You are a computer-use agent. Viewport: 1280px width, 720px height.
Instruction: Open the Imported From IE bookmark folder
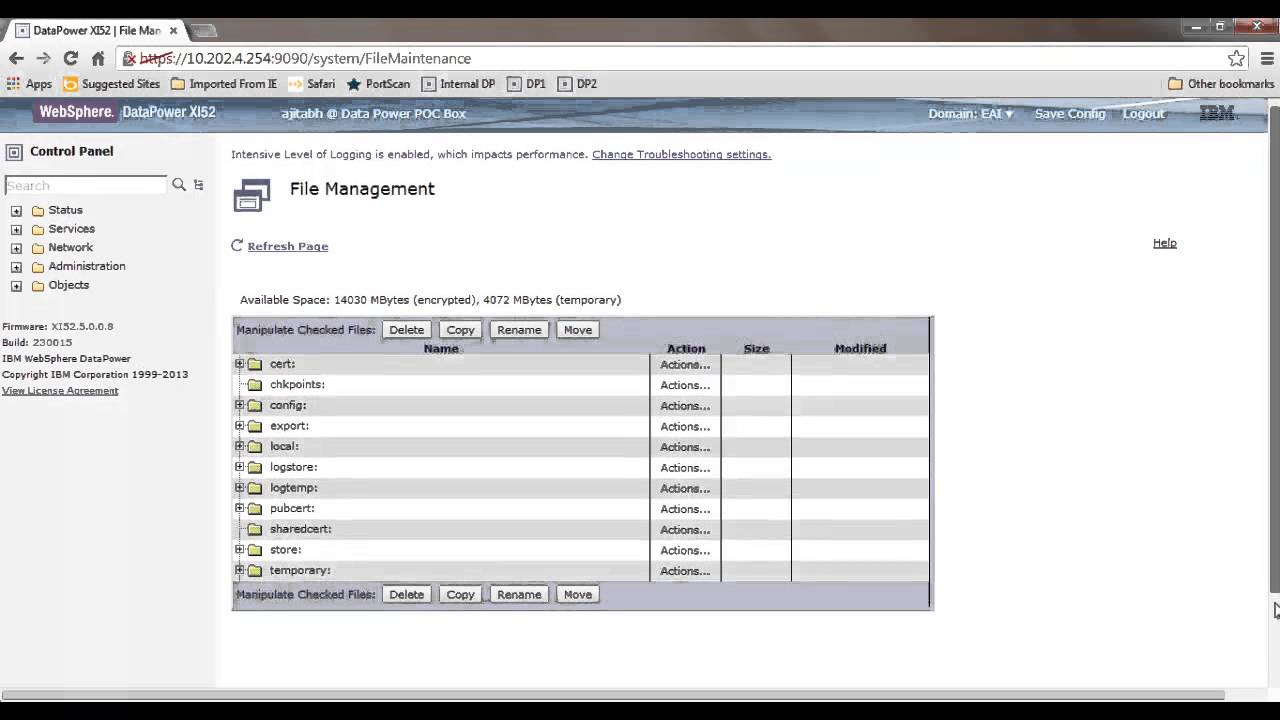[224, 84]
